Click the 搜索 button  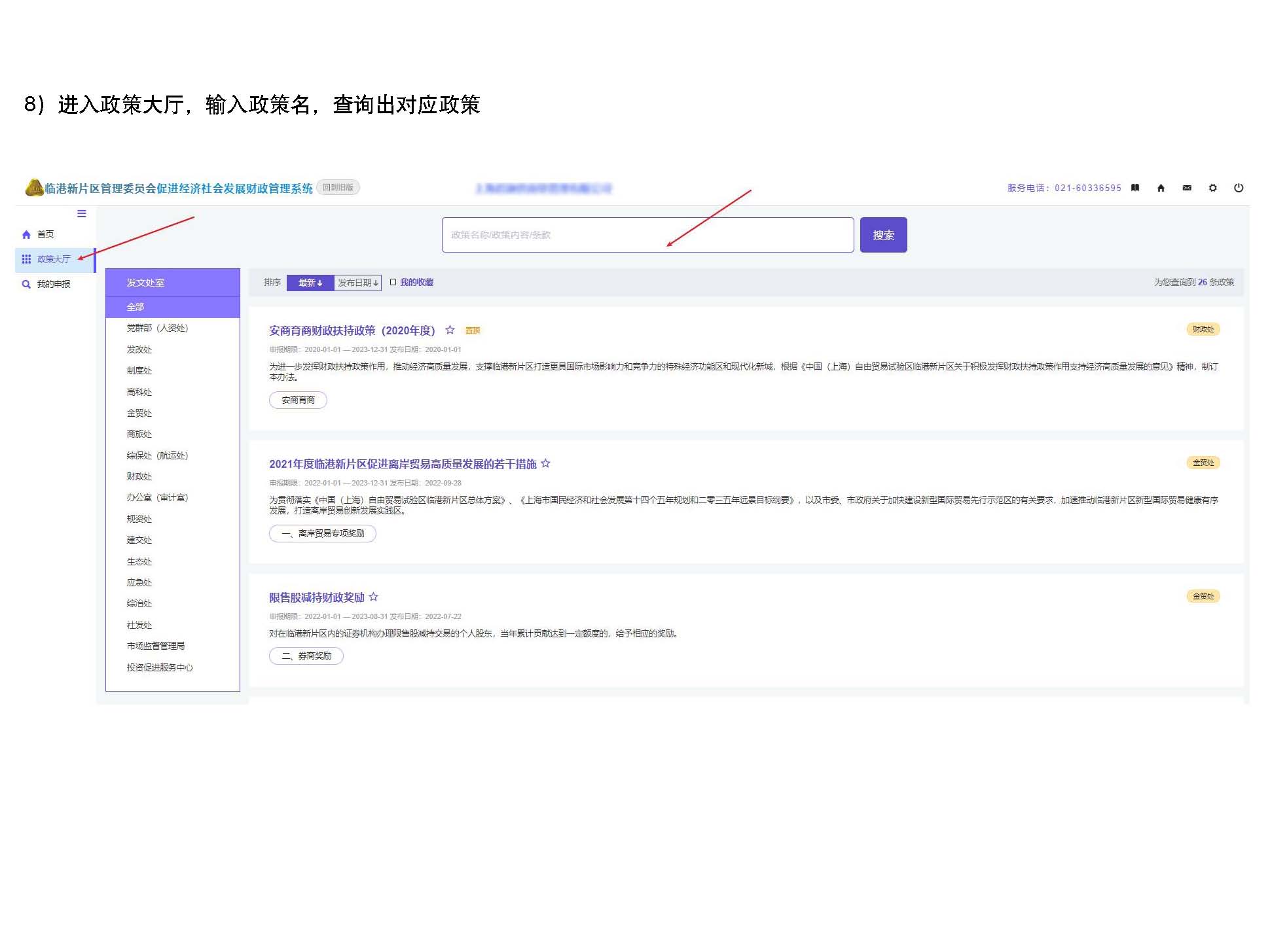(x=883, y=235)
